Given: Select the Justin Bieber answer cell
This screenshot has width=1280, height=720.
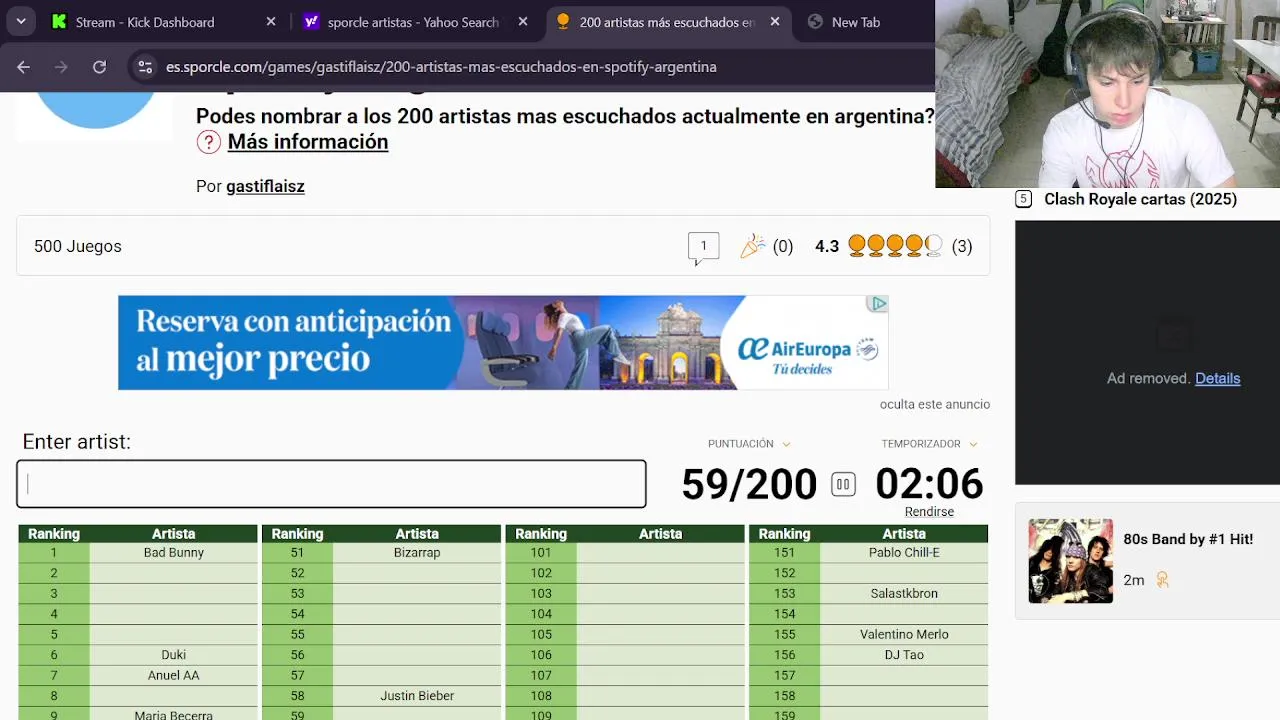Looking at the screenshot, I should click(x=417, y=696).
